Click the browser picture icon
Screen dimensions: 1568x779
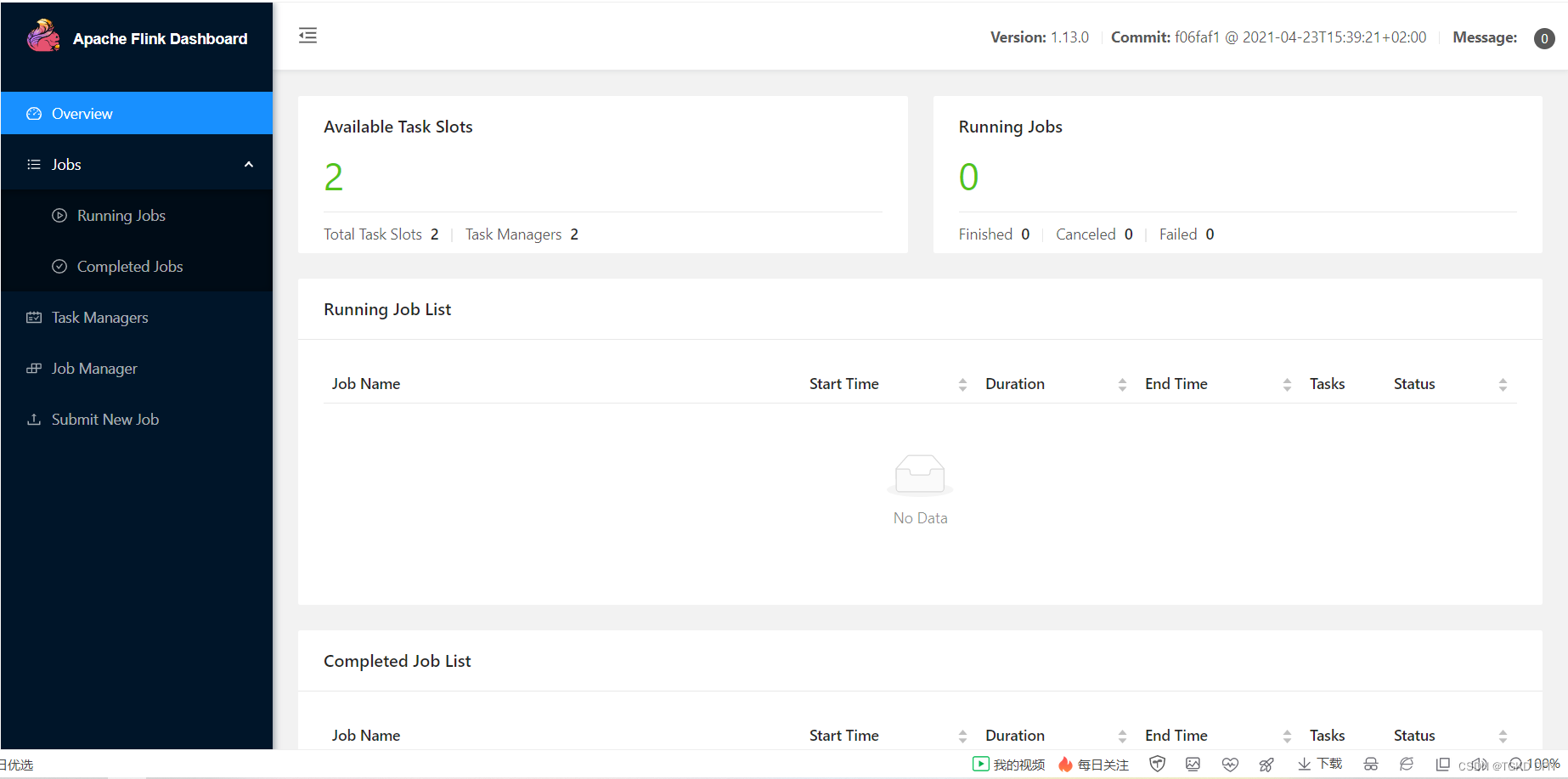coord(1193,764)
